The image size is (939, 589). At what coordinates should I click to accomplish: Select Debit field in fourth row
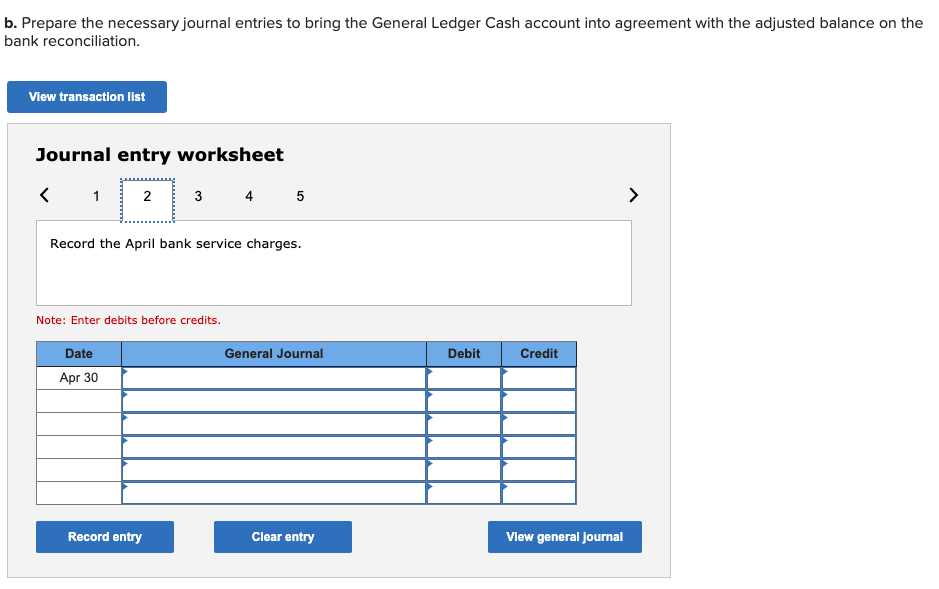coord(464,447)
